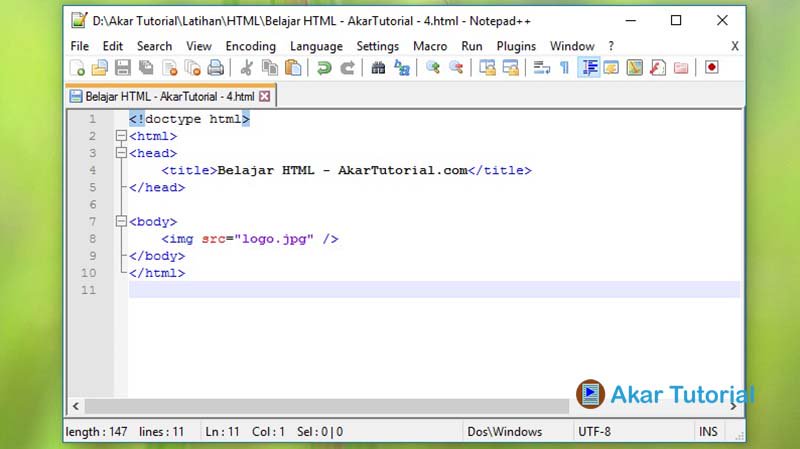Open the Replace dialog icon
The height and width of the screenshot is (449, 800).
coord(402,68)
